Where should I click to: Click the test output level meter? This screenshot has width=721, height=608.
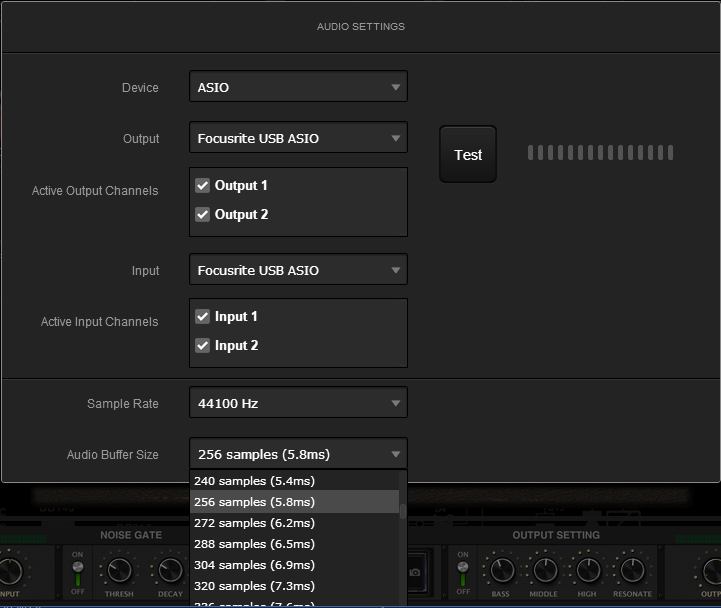coord(600,153)
